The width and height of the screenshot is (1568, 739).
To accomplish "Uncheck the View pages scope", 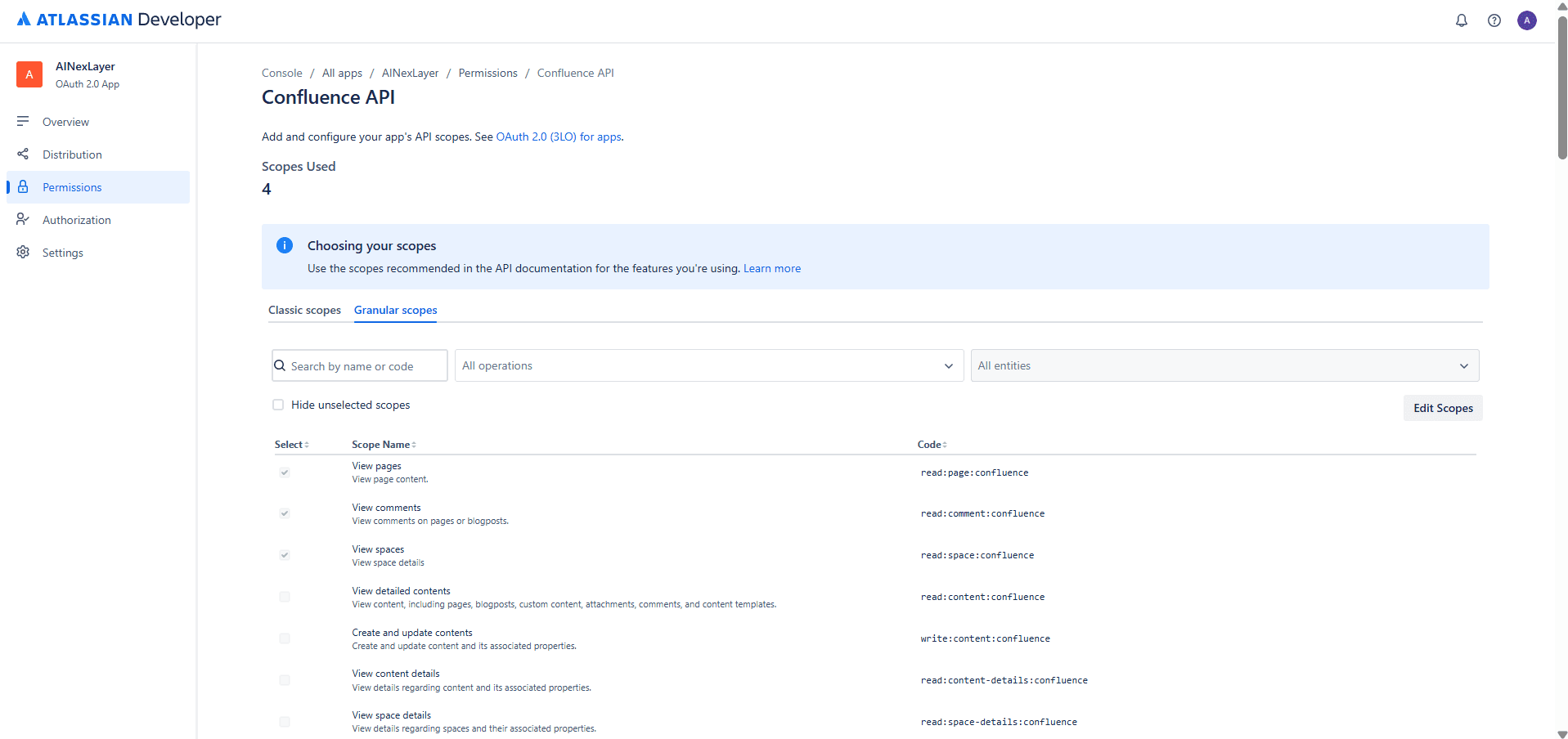I will tap(284, 472).
